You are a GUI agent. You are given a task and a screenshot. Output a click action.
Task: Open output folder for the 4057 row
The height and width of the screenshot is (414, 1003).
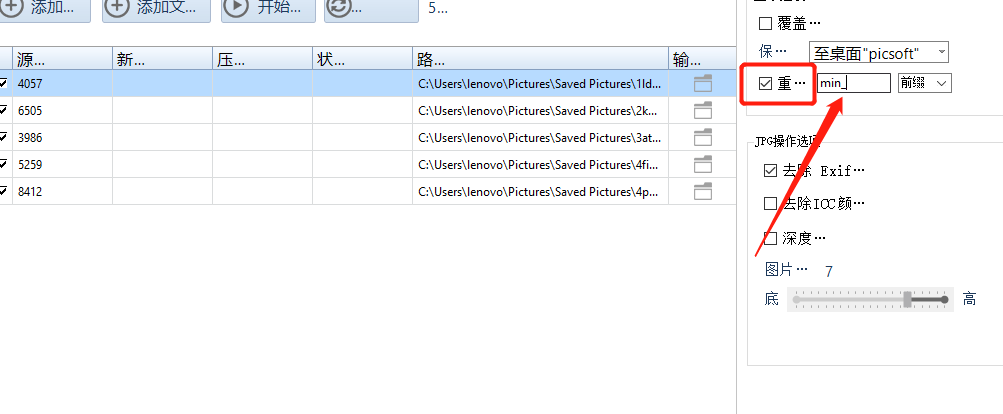[702, 84]
